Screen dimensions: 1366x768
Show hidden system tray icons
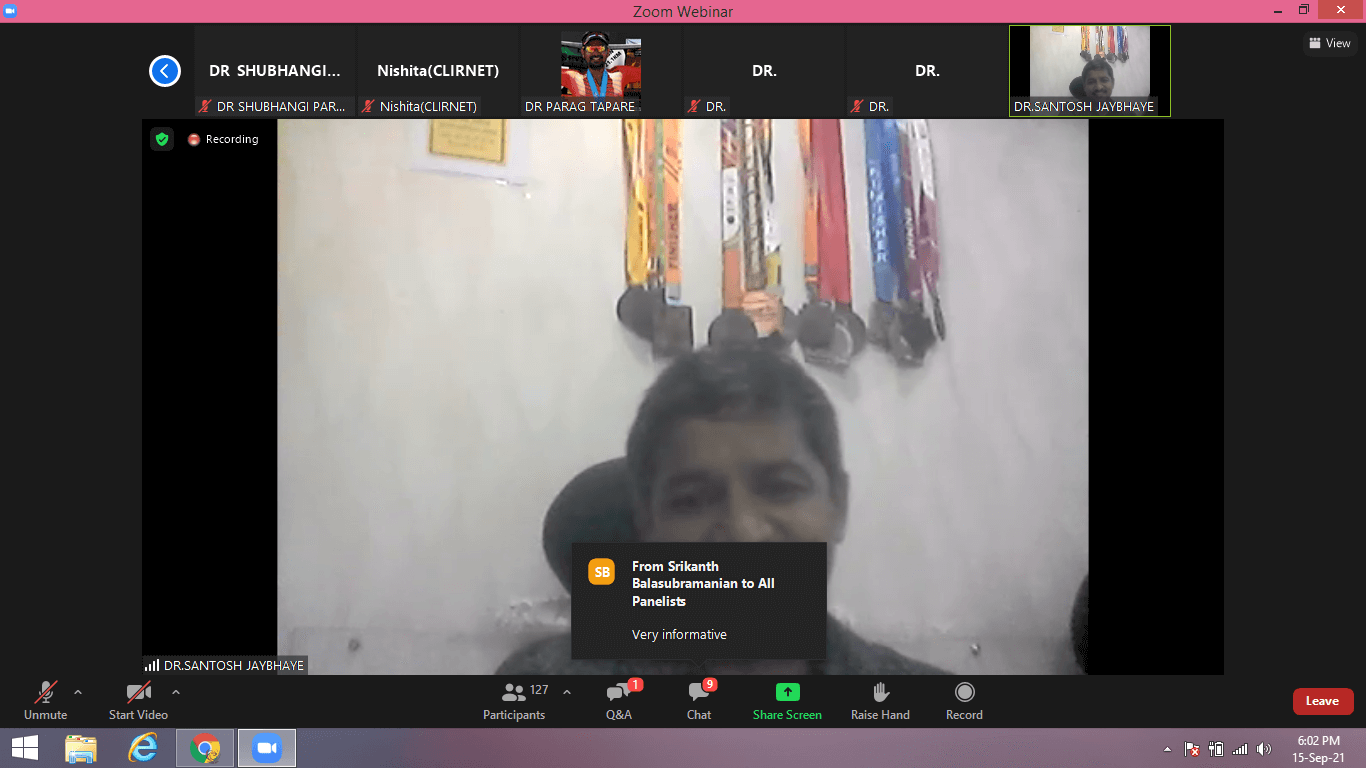pos(1167,749)
